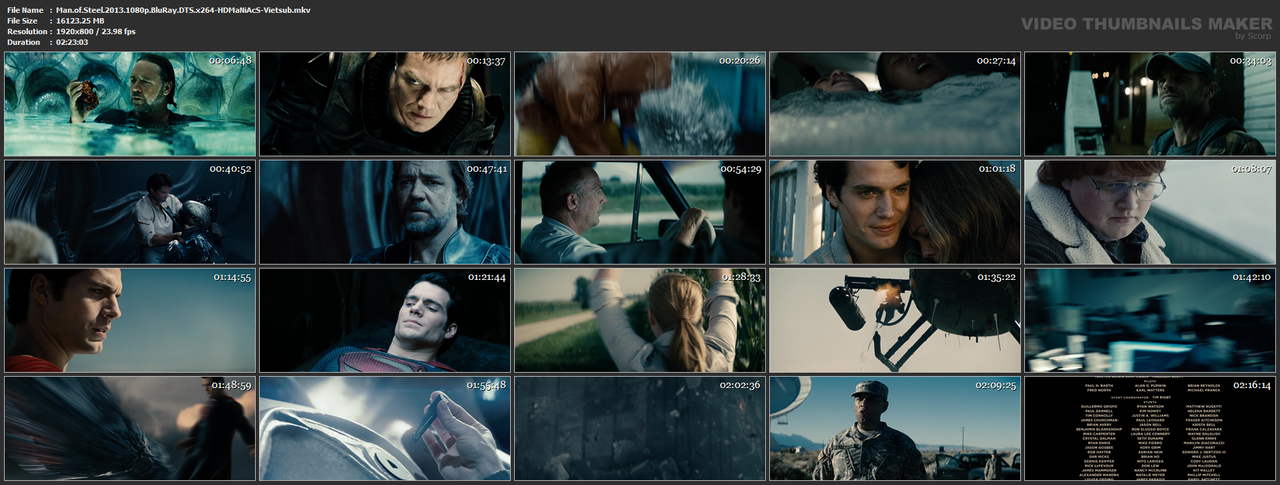Pick the truck driver thumbnail 00:54:29
This screenshot has height=485, width=1280.
click(x=639, y=212)
